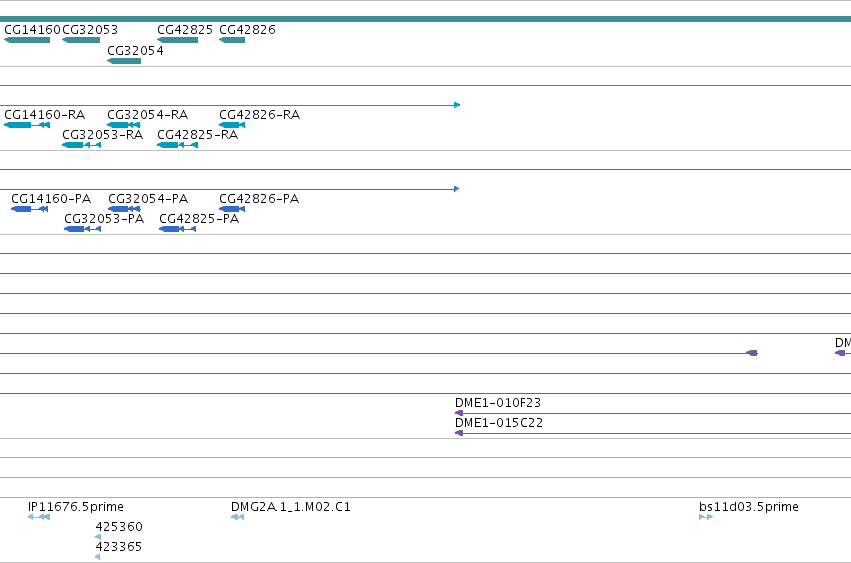Click the CG42826-PA label text
This screenshot has height=563, width=851.
click(x=259, y=199)
